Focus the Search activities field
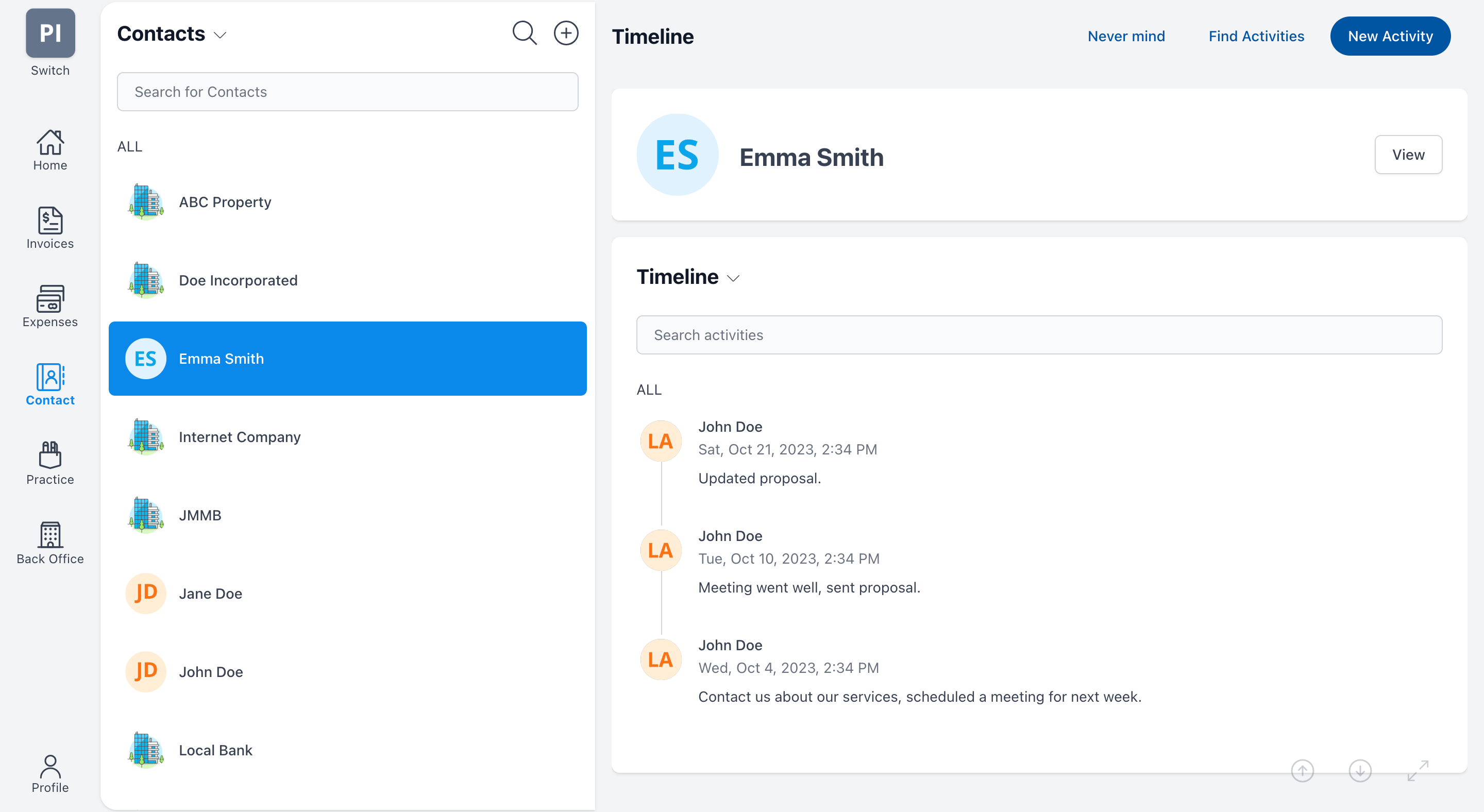 click(x=1039, y=334)
